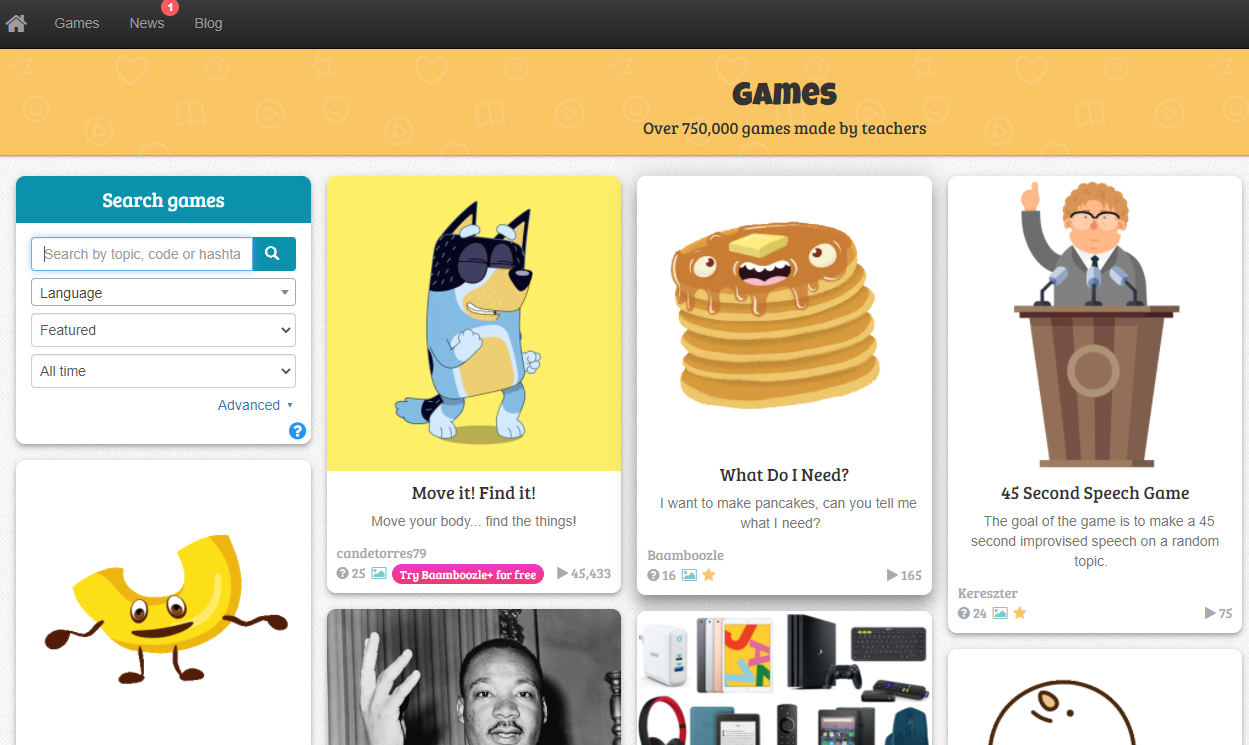Open the candetorres79 author link
1249x745 pixels.
[381, 553]
